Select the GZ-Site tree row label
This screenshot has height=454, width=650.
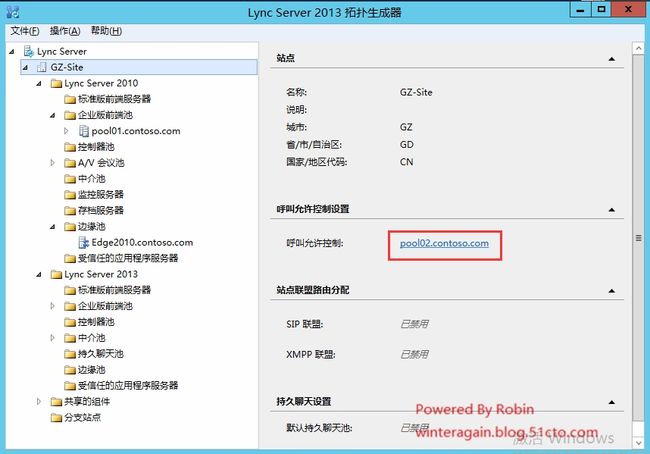[67, 67]
